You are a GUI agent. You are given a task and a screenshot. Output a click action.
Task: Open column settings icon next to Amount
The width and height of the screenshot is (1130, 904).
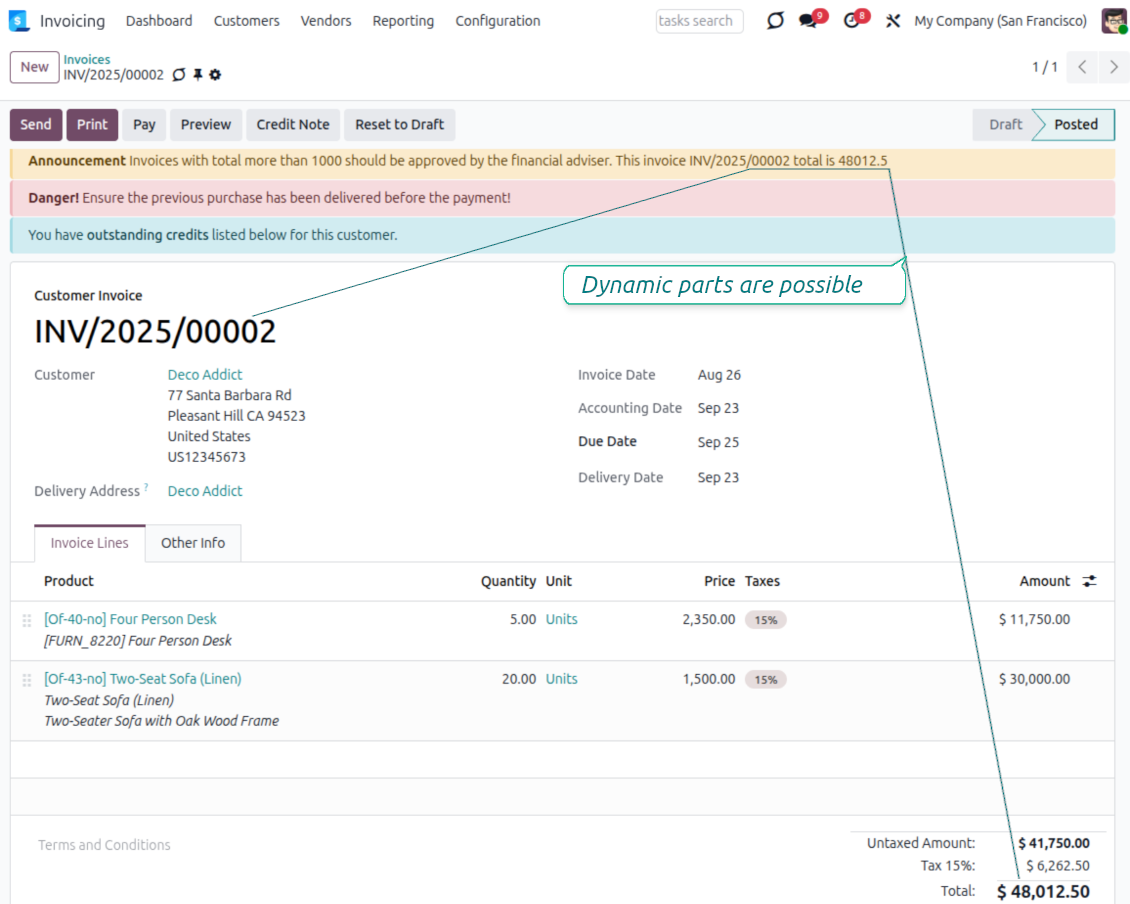tap(1089, 581)
